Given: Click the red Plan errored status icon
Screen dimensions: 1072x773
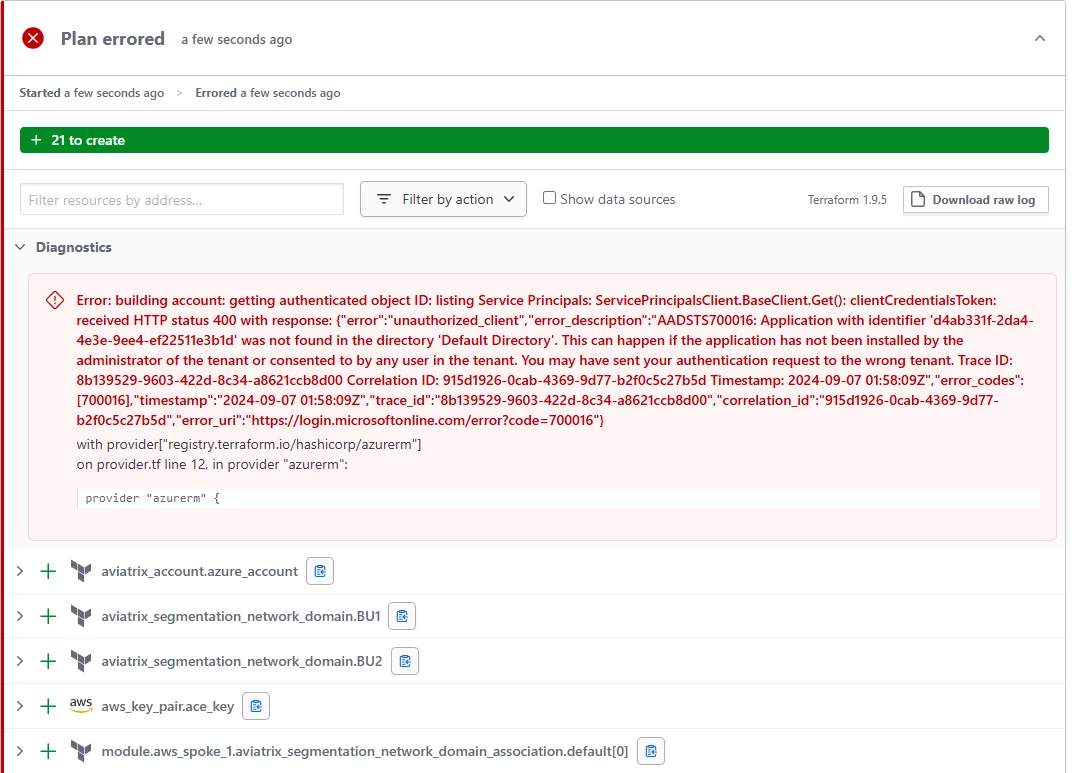Looking at the screenshot, I should coord(33,38).
